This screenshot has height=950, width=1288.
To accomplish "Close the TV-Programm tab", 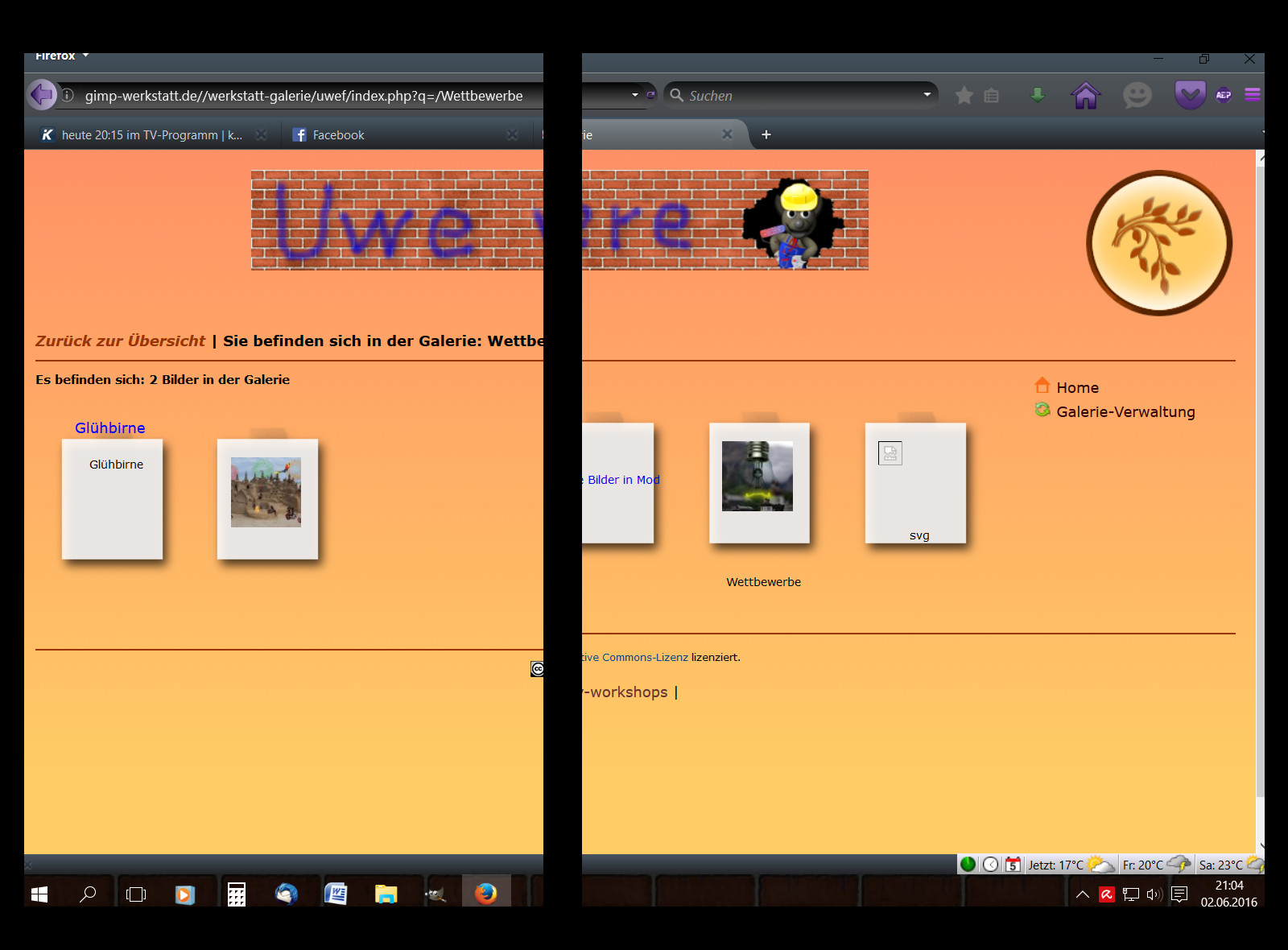I will pos(261,135).
